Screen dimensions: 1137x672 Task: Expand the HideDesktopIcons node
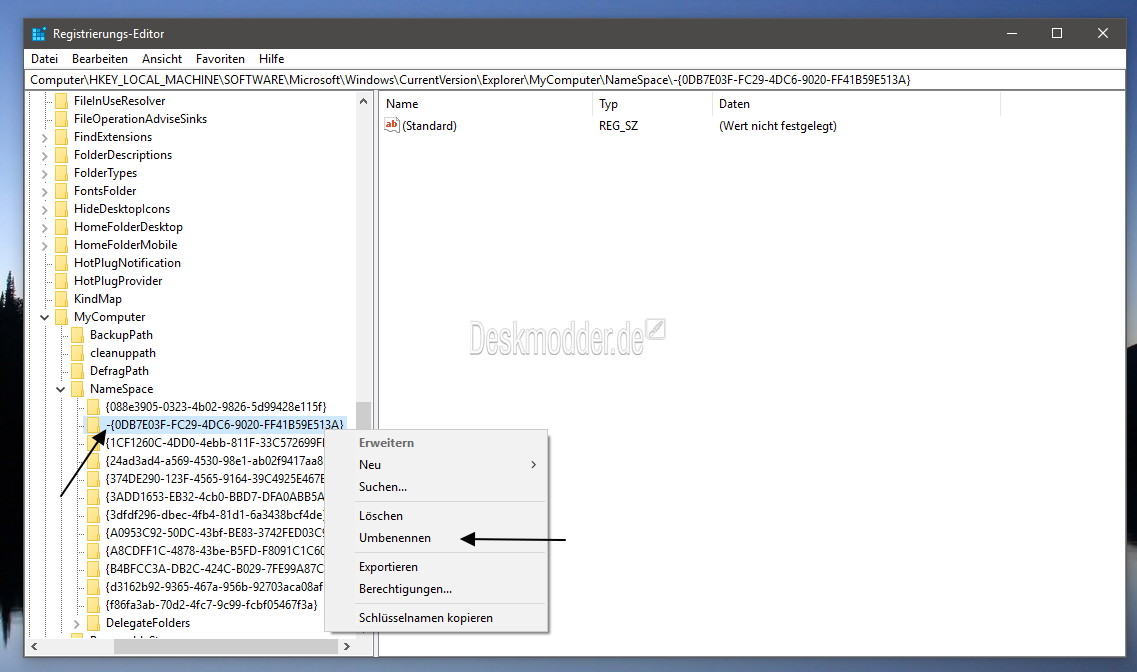pyautogui.click(x=45, y=210)
